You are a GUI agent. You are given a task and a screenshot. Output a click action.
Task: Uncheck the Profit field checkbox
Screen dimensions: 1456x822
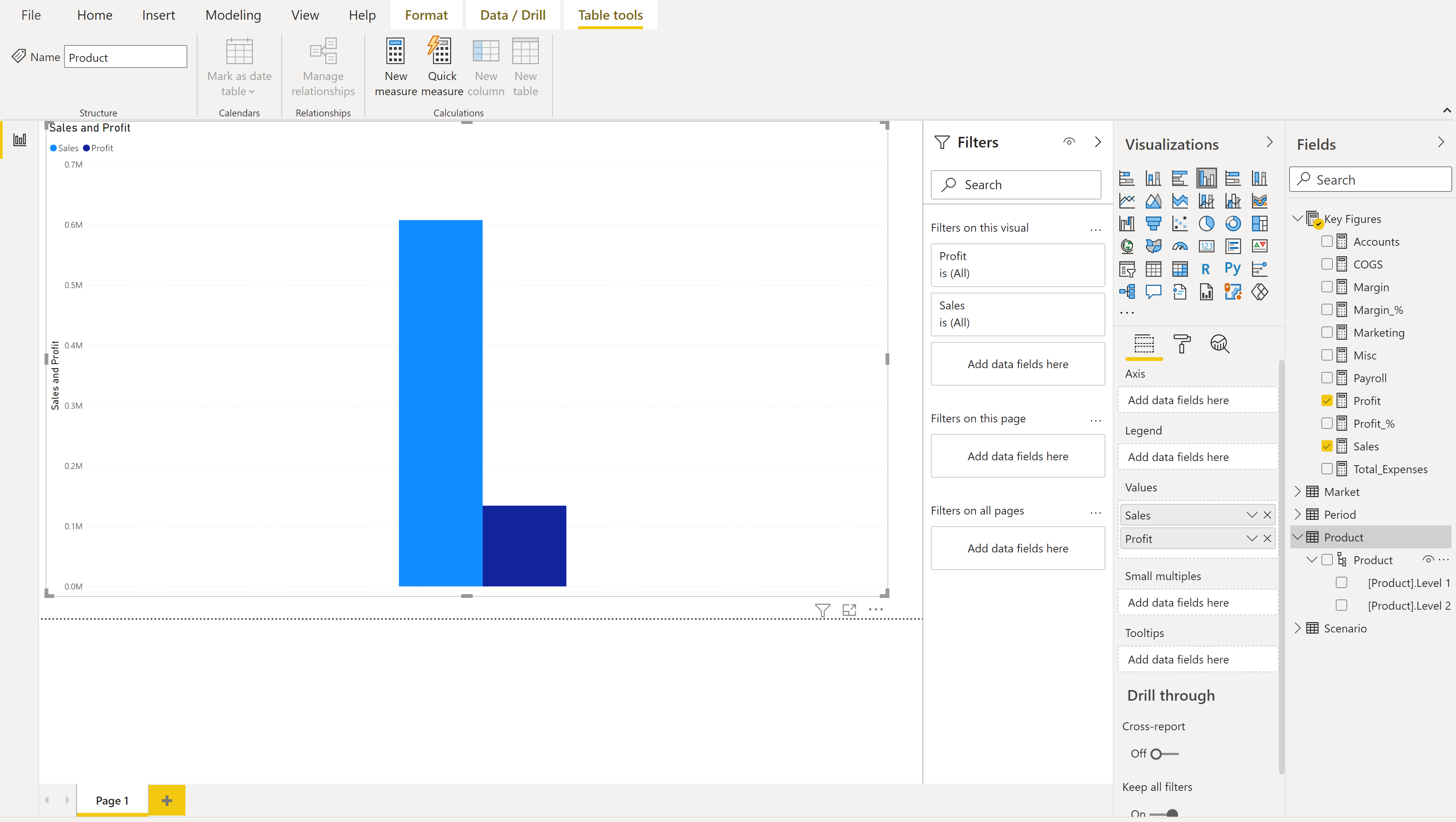point(1327,401)
